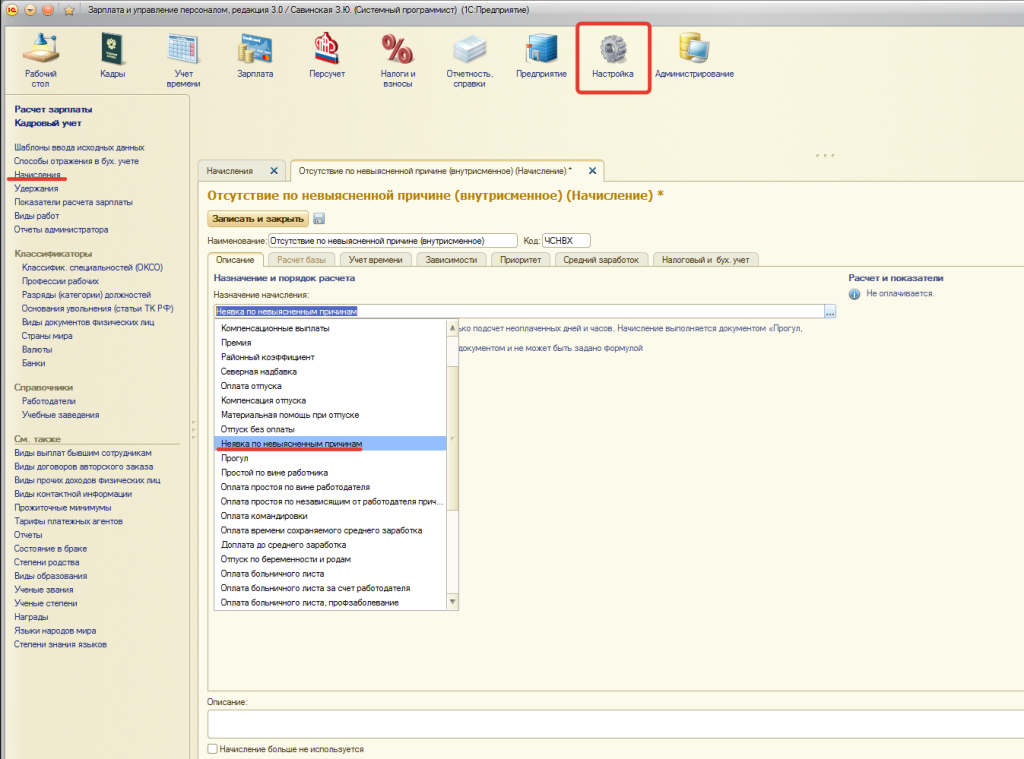This screenshot has height=759, width=1024.
Task: Open the Работодатели reference link
Action: coord(49,401)
